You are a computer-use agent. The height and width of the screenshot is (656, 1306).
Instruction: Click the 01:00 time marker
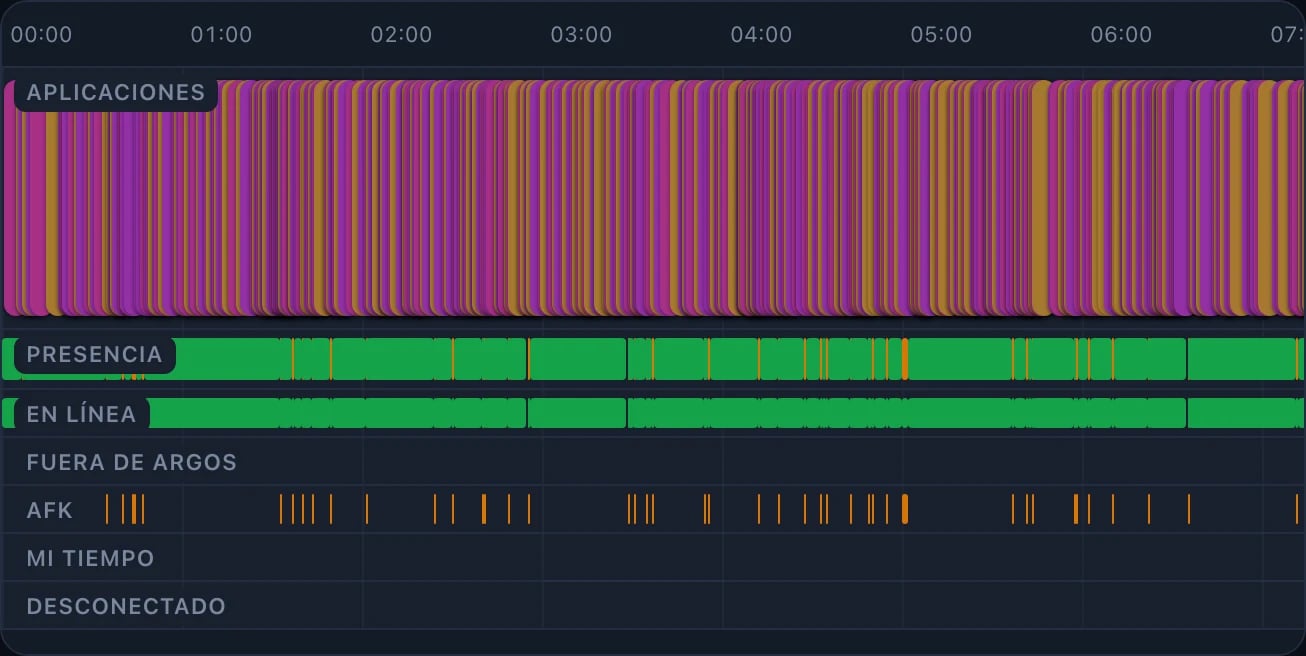tap(221, 35)
